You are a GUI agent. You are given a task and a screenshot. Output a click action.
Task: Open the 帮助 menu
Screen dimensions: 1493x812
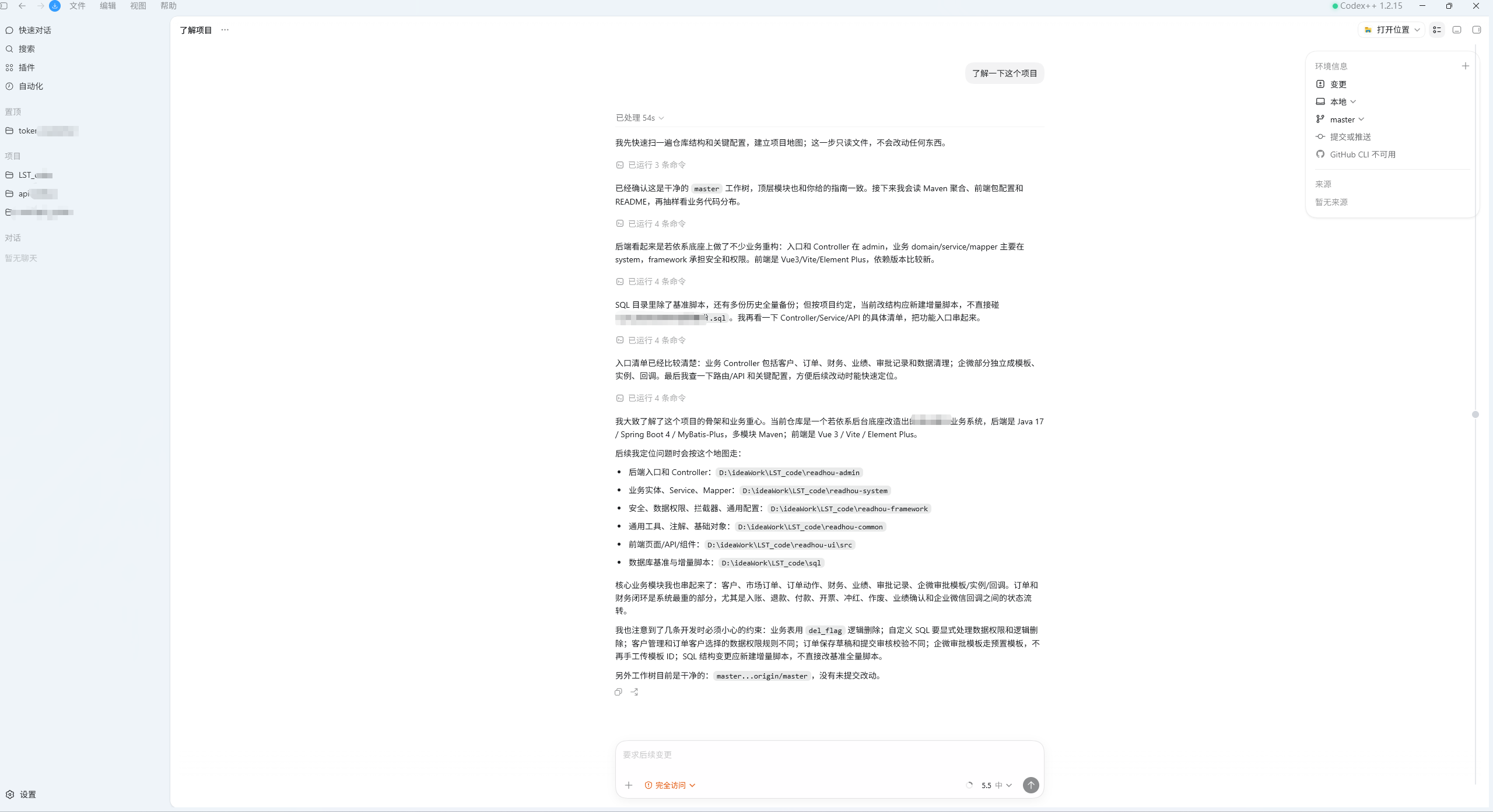click(x=169, y=6)
